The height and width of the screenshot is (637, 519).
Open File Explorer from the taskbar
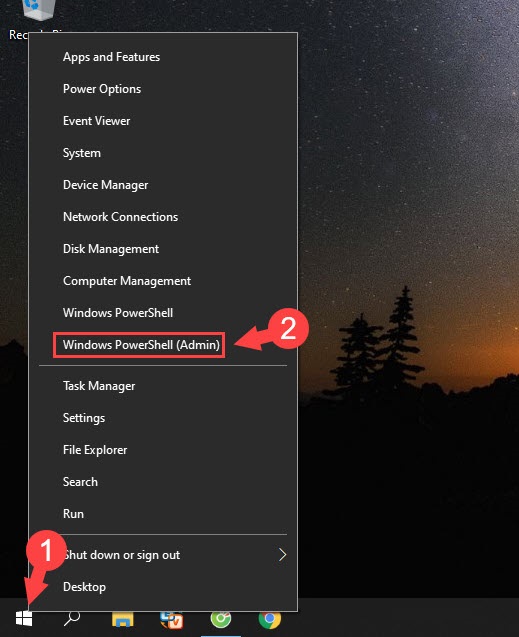coord(123,619)
